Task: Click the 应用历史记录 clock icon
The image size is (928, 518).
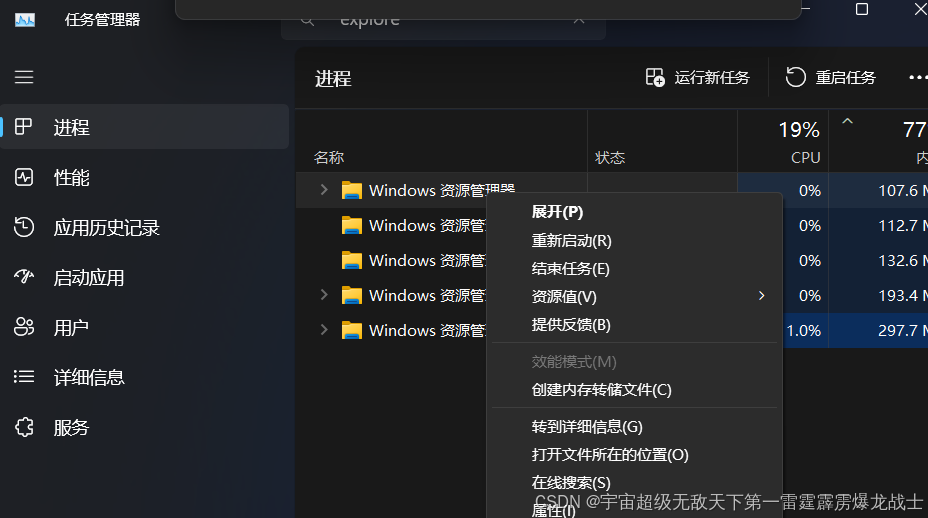Action: pyautogui.click(x=24, y=227)
